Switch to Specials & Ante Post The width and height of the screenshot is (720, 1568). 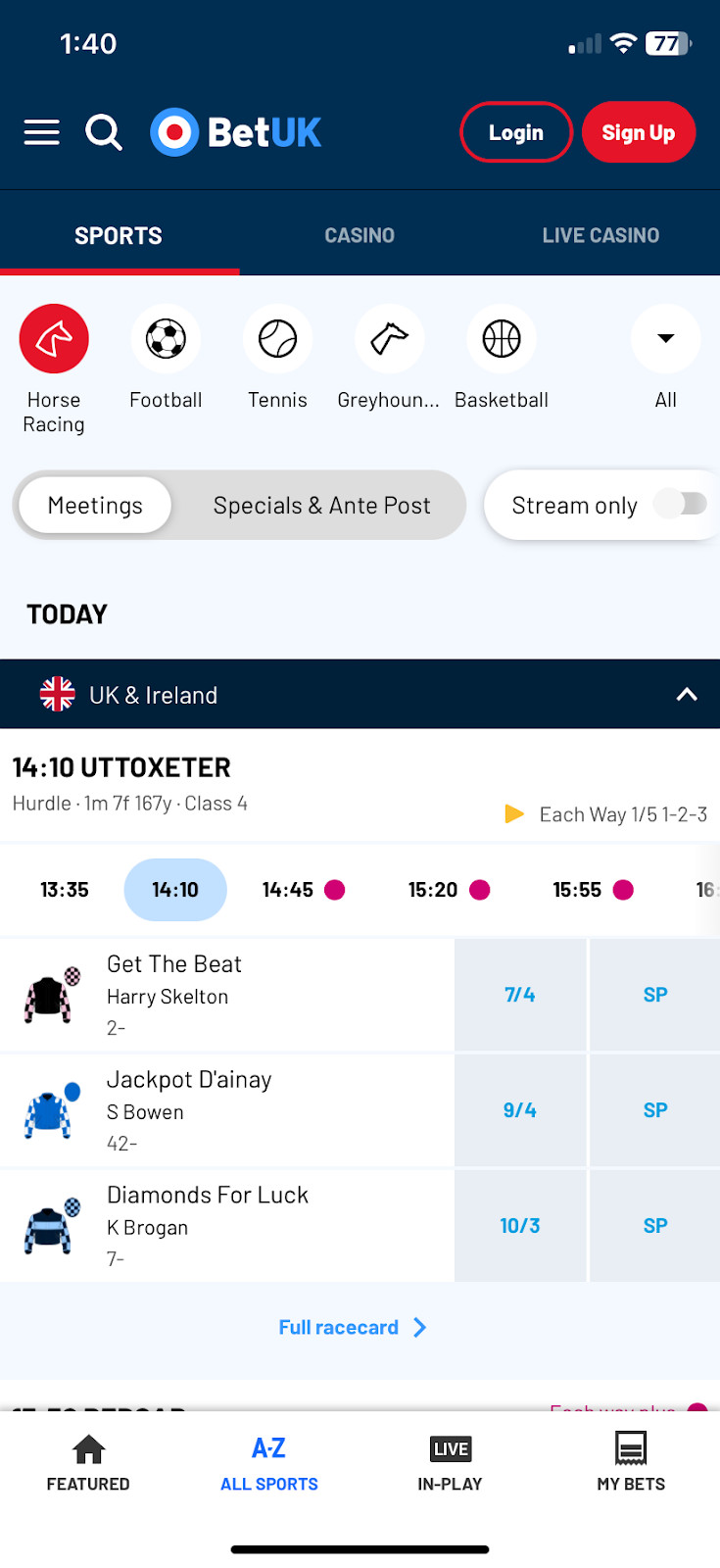pos(321,506)
